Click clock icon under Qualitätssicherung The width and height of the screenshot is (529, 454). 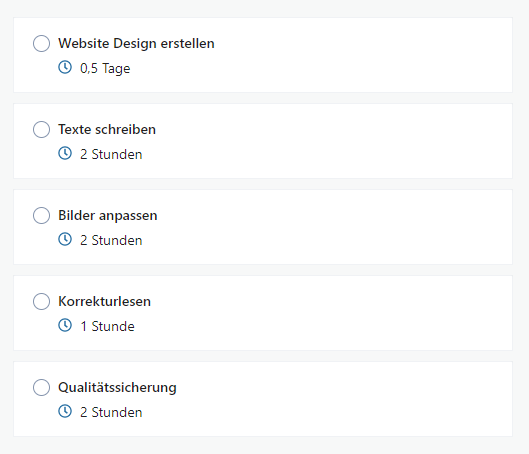pyautogui.click(x=65, y=412)
